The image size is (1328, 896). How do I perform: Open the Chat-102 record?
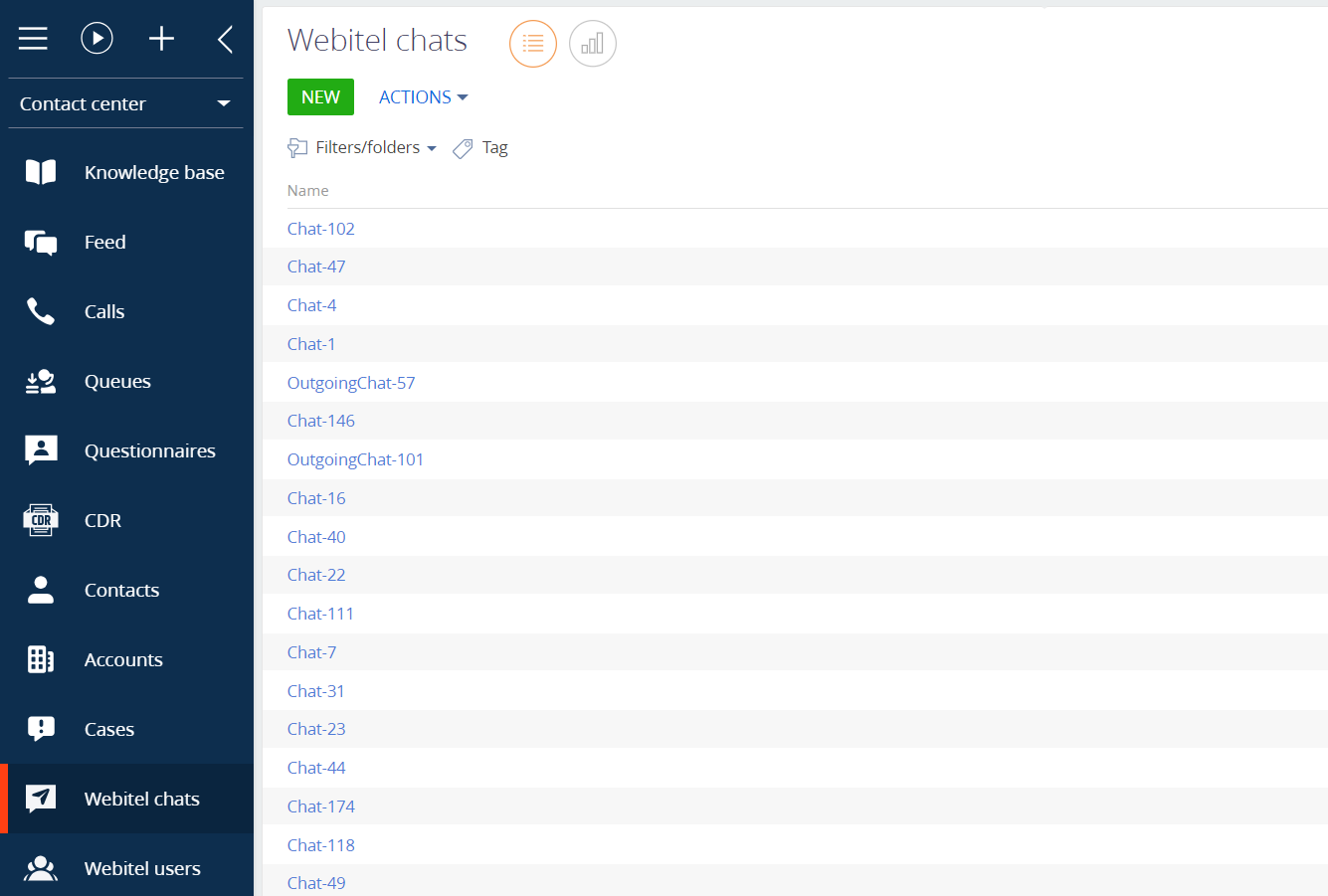click(321, 229)
